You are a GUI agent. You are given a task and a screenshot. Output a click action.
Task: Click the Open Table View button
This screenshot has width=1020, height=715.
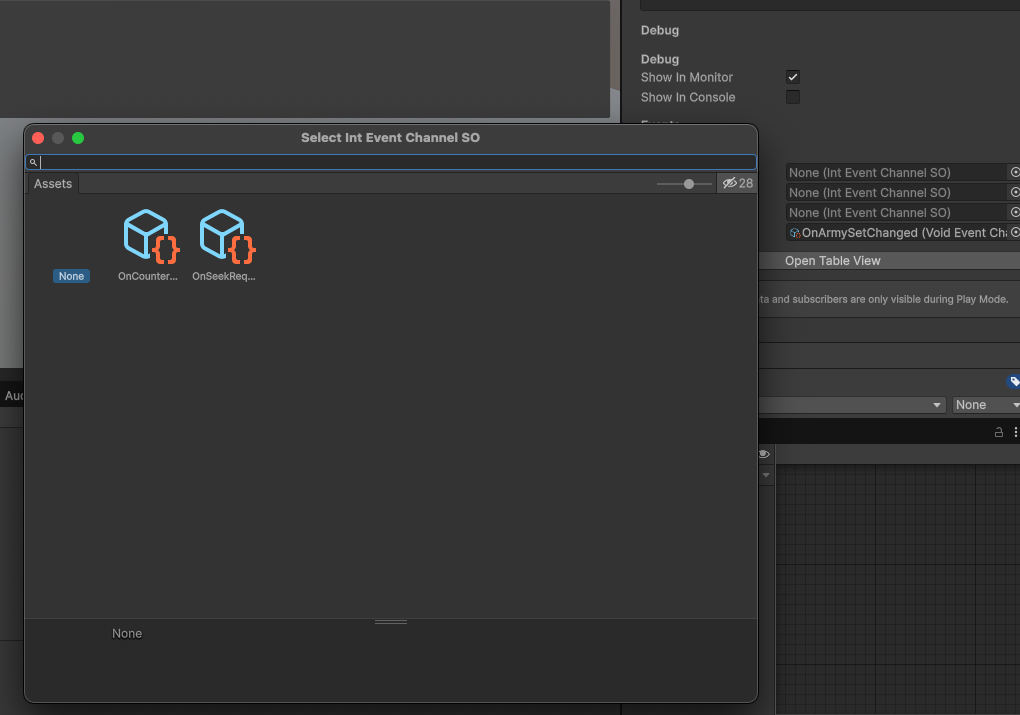click(x=832, y=261)
